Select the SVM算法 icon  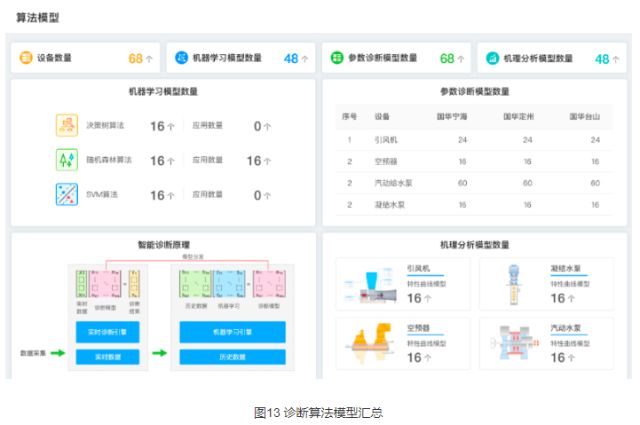coord(67,194)
